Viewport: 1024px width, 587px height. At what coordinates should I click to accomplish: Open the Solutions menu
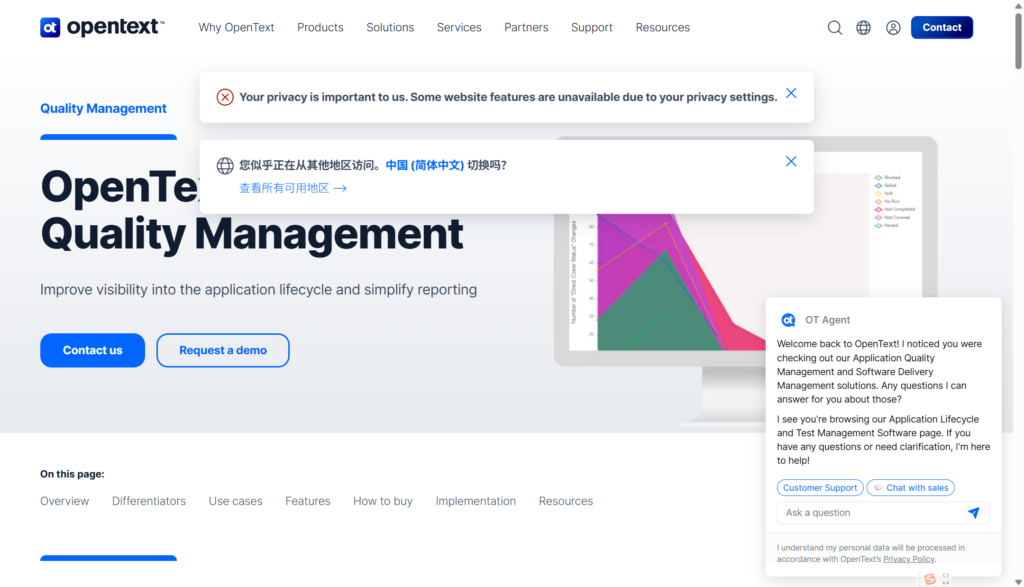390,27
